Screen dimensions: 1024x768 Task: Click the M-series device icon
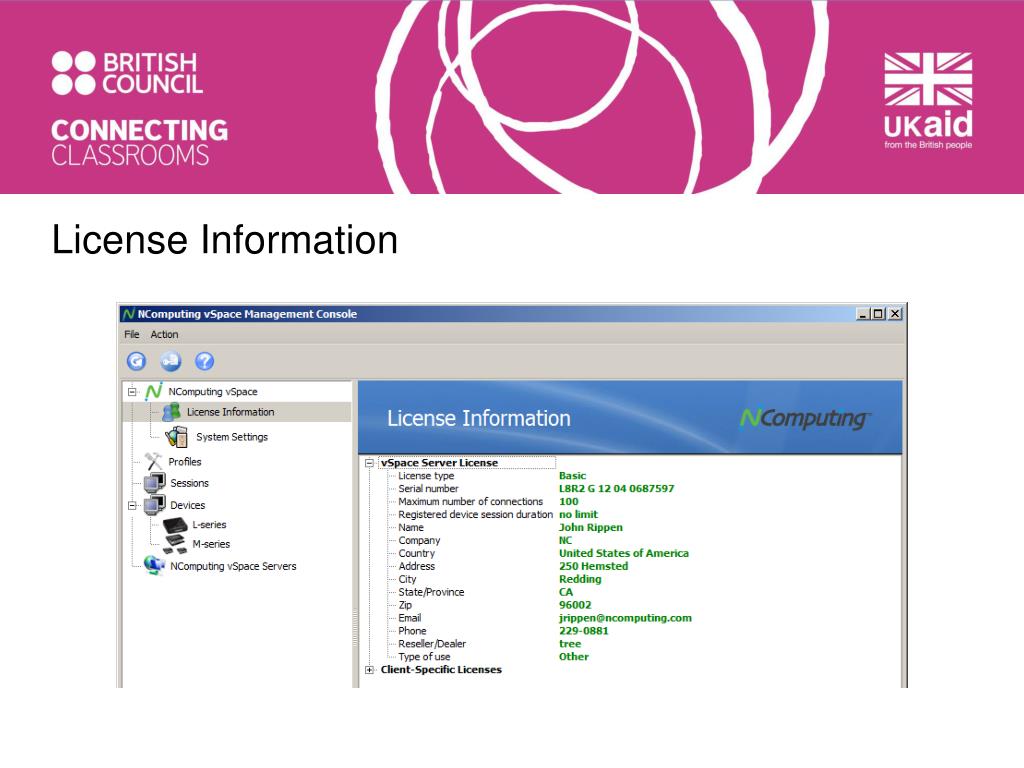[175, 543]
